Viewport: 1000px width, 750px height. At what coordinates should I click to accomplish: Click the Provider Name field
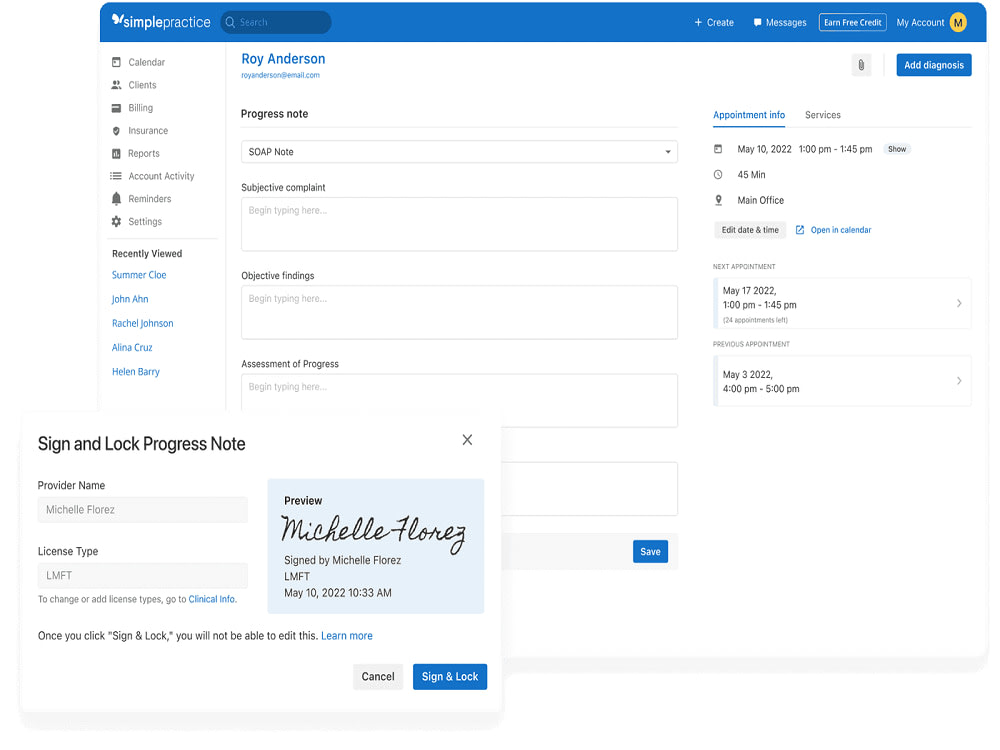tap(143, 510)
